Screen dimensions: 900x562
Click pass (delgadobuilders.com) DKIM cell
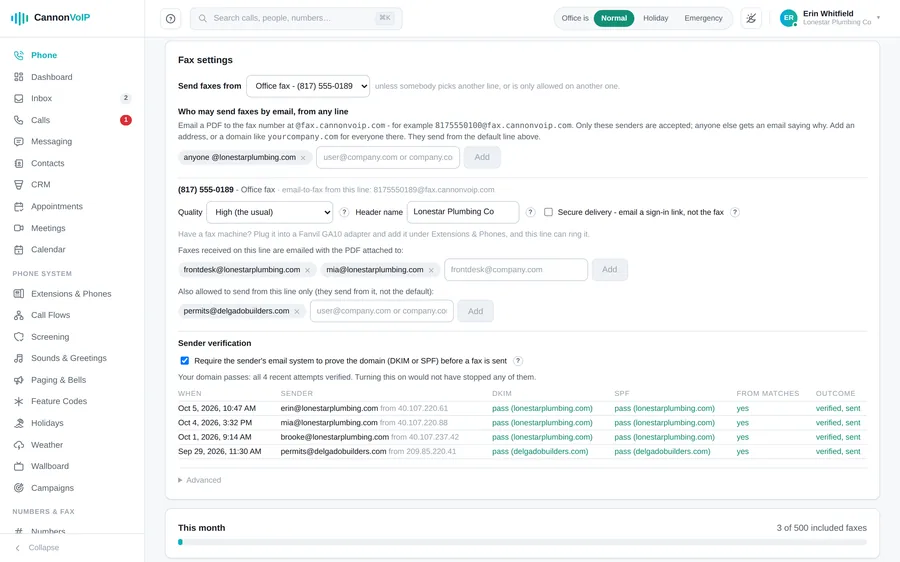540,452
